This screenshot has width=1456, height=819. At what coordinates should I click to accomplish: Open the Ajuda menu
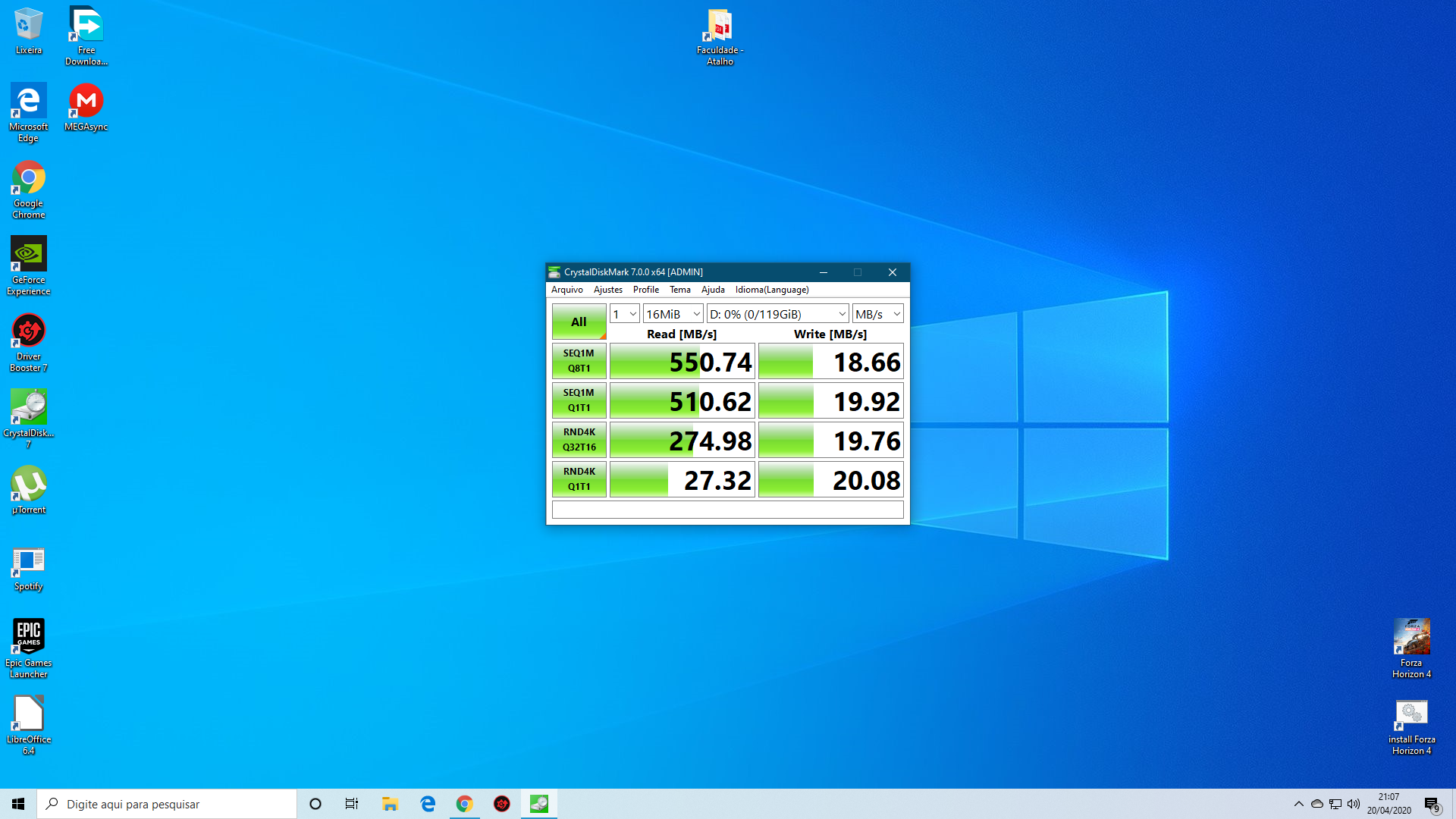click(713, 290)
